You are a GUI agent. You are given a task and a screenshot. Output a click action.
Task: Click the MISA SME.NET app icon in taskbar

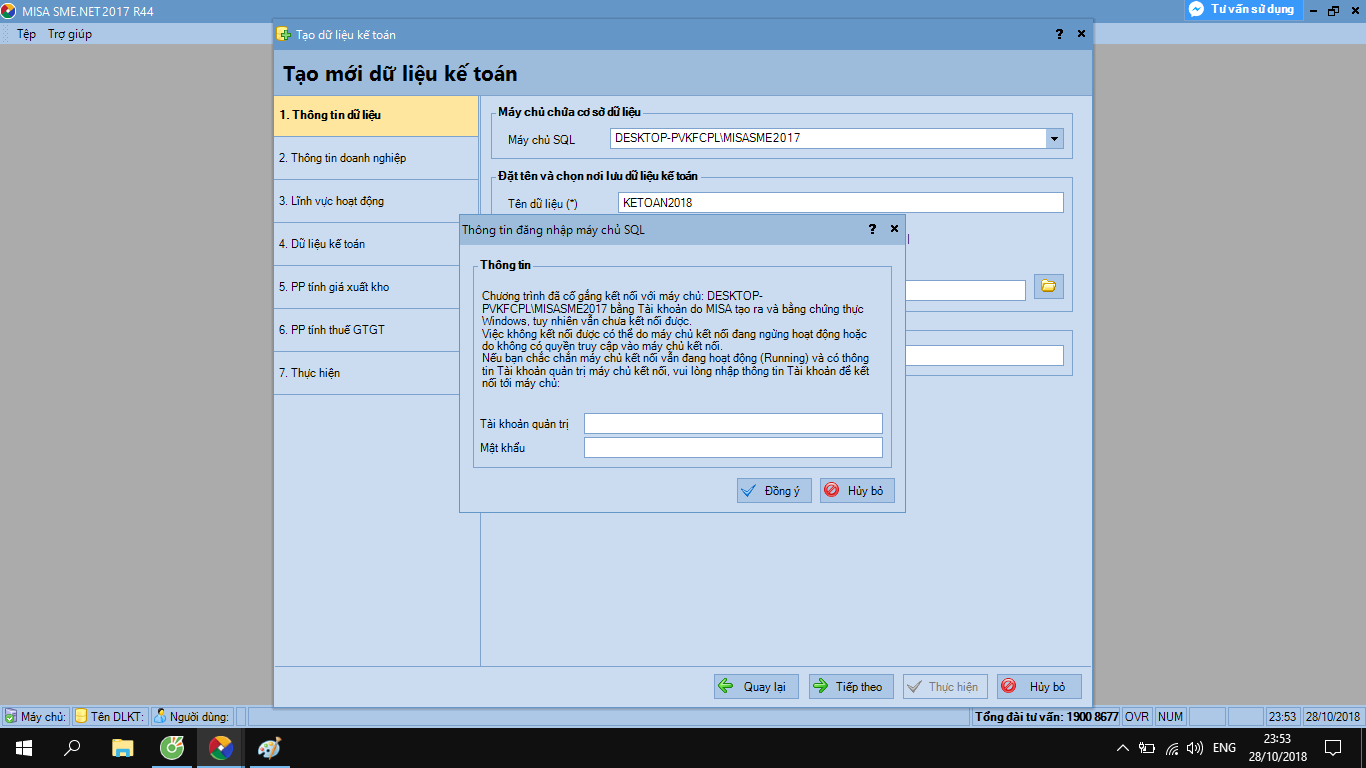[220, 747]
